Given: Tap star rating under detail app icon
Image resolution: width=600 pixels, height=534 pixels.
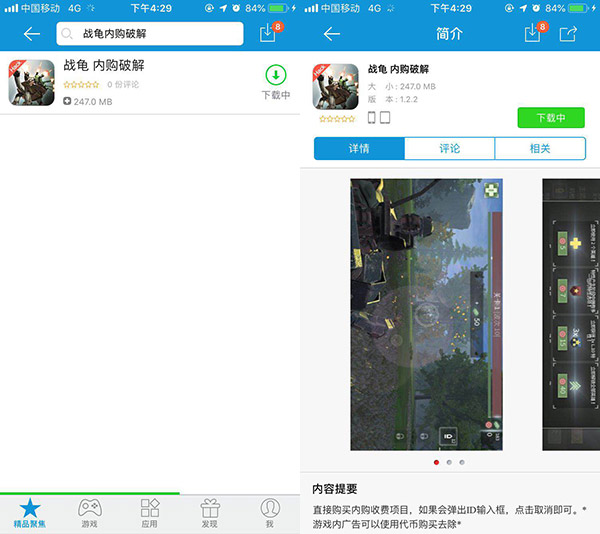Looking at the screenshot, I should (337, 119).
